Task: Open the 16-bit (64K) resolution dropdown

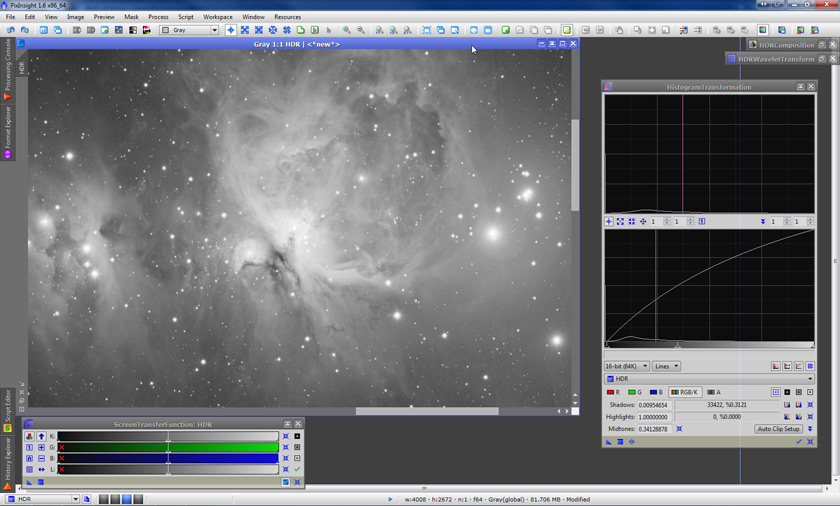Action: click(628, 366)
